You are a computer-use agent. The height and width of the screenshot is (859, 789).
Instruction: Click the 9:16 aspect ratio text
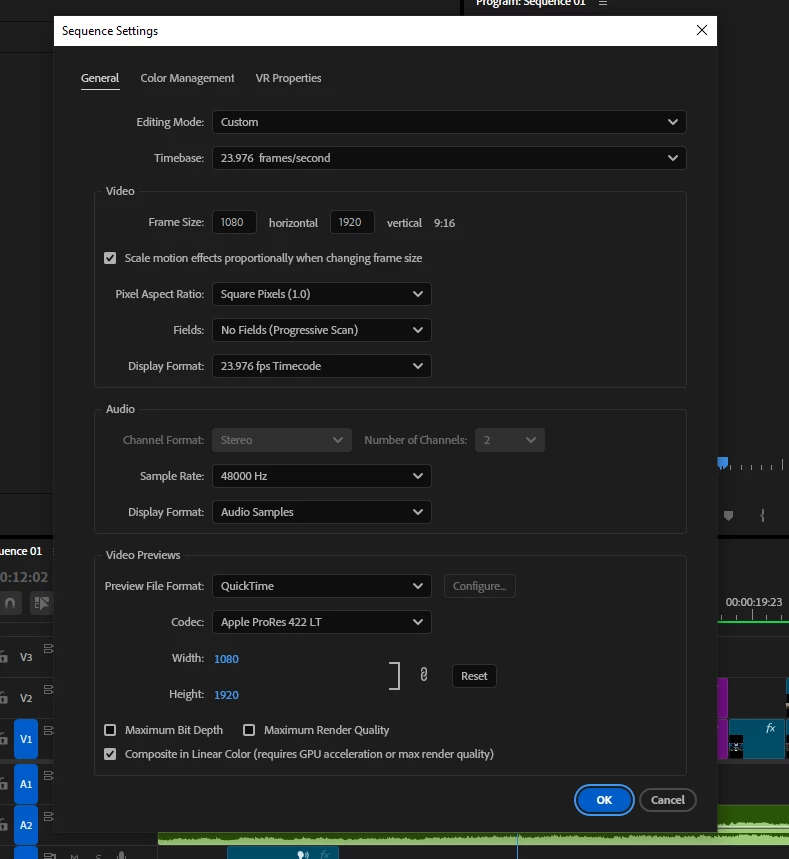(x=444, y=223)
